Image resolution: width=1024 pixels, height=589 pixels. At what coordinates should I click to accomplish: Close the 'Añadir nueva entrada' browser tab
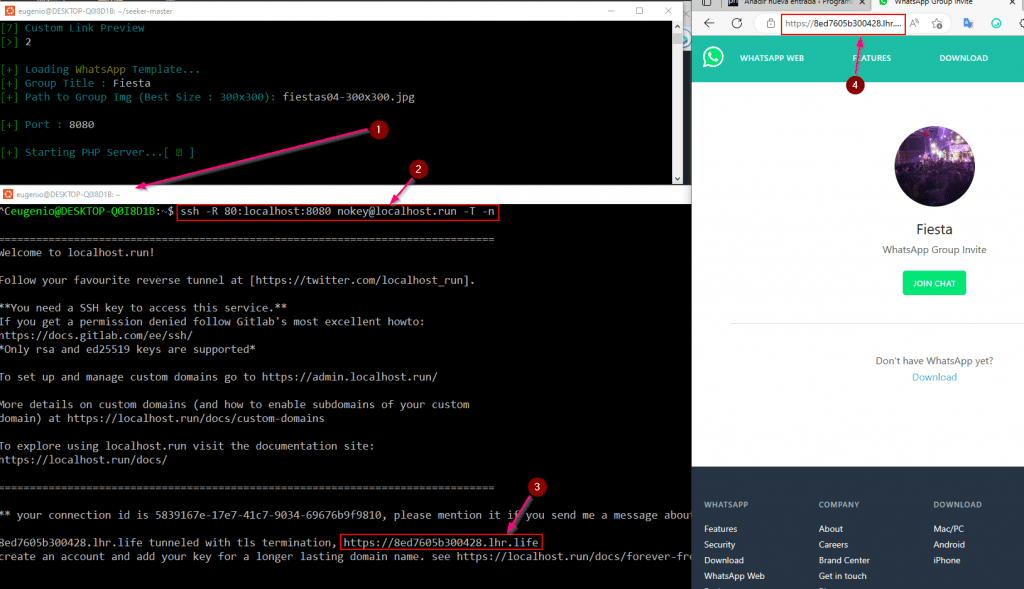(x=862, y=3)
